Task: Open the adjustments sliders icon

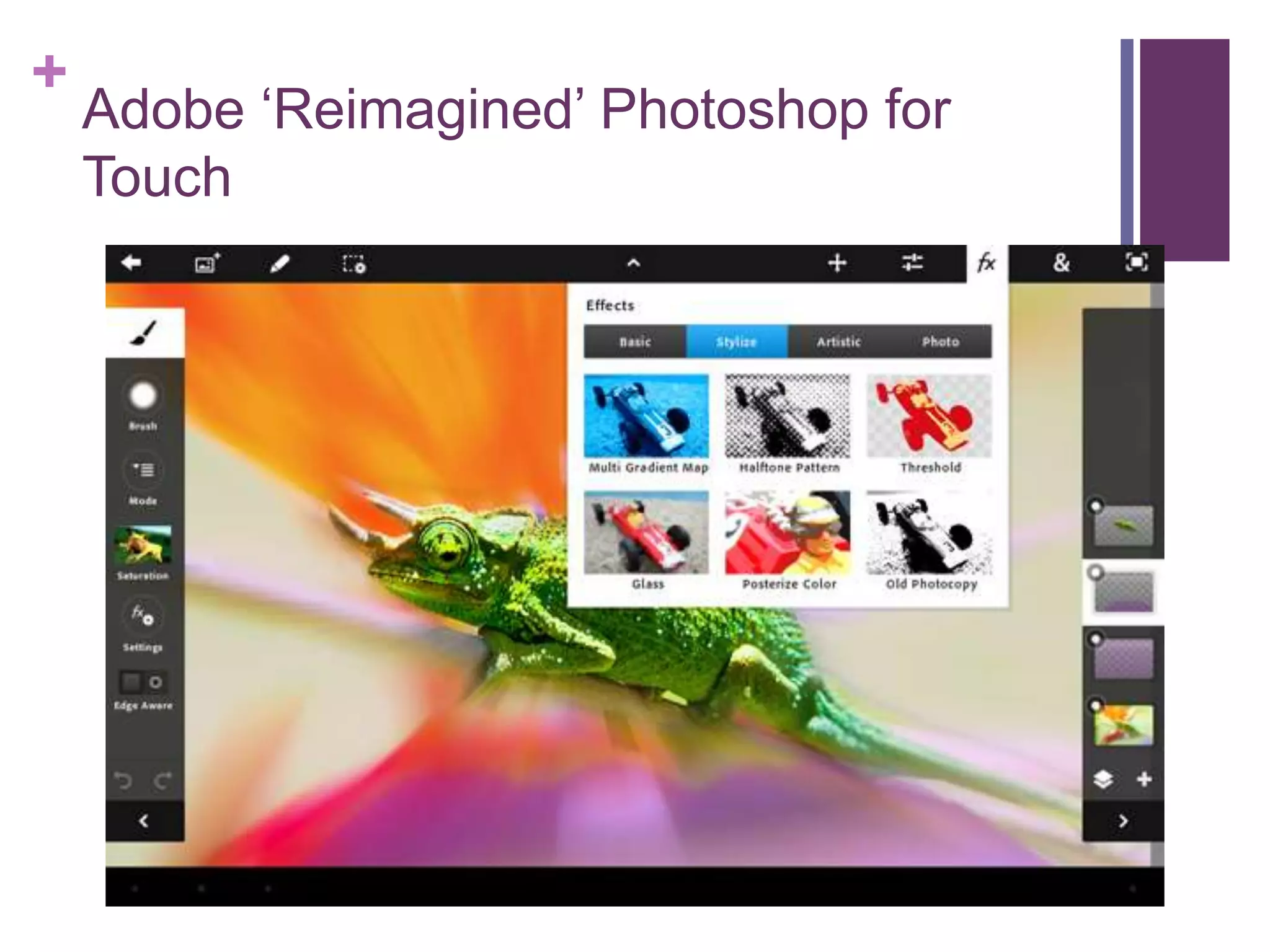Action: click(x=912, y=263)
